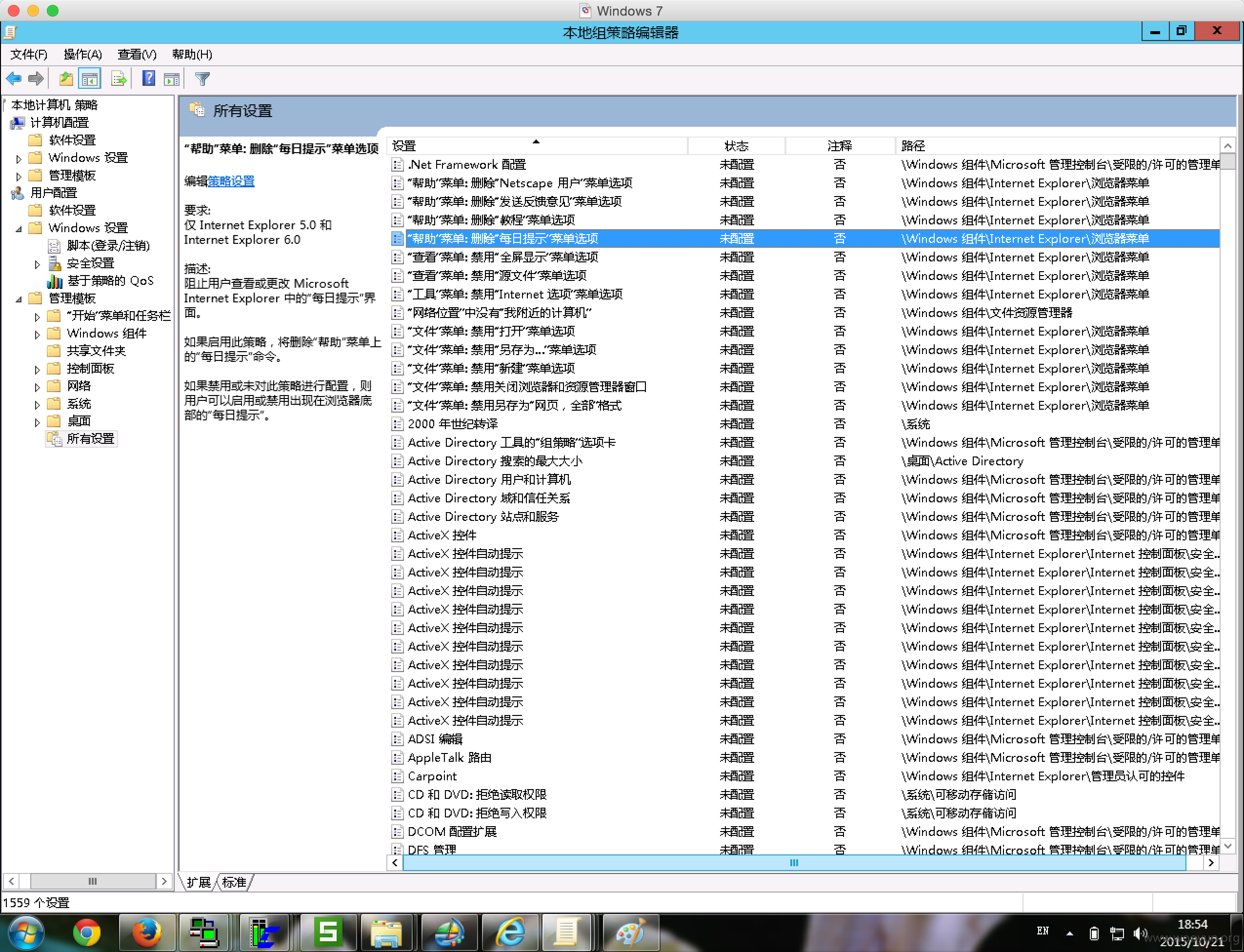Screen dimensions: 1244x952
Task: Expand the Windows 组件 tree node
Action: pyautogui.click(x=38, y=335)
